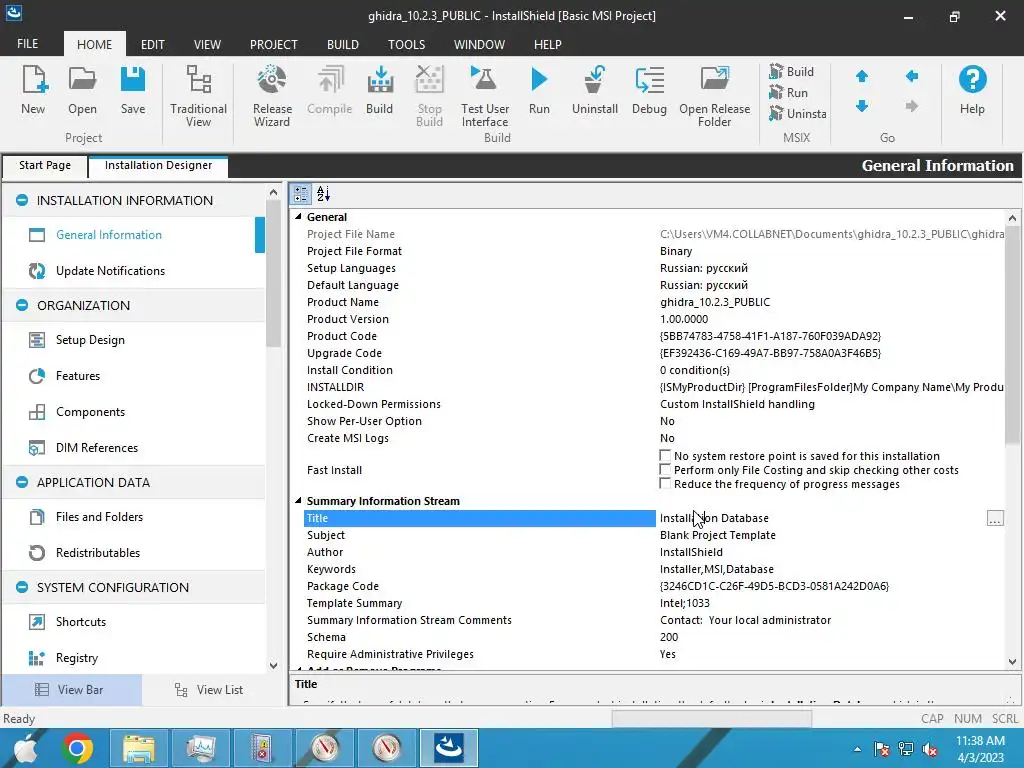Click the taskbar clock showing 11:38 AM
Screen dimensions: 1024x768
[980, 748]
